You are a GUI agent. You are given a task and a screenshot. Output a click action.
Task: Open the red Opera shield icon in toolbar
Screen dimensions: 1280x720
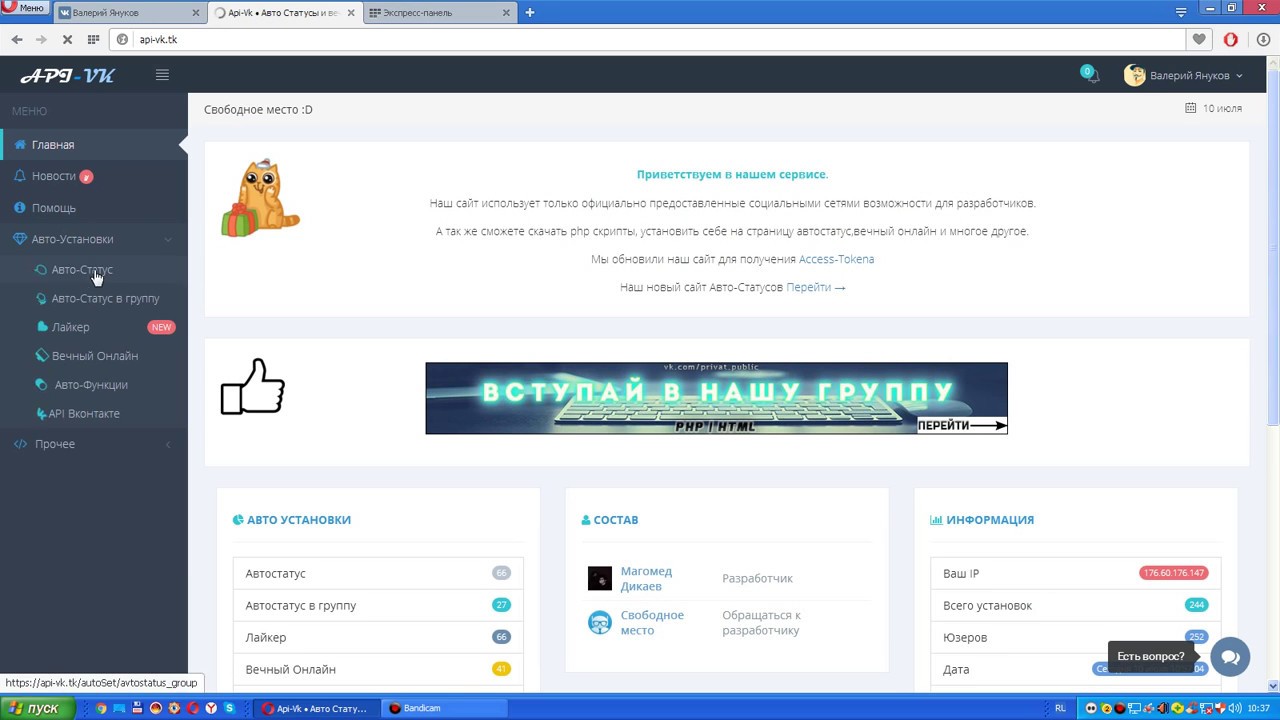(1231, 39)
